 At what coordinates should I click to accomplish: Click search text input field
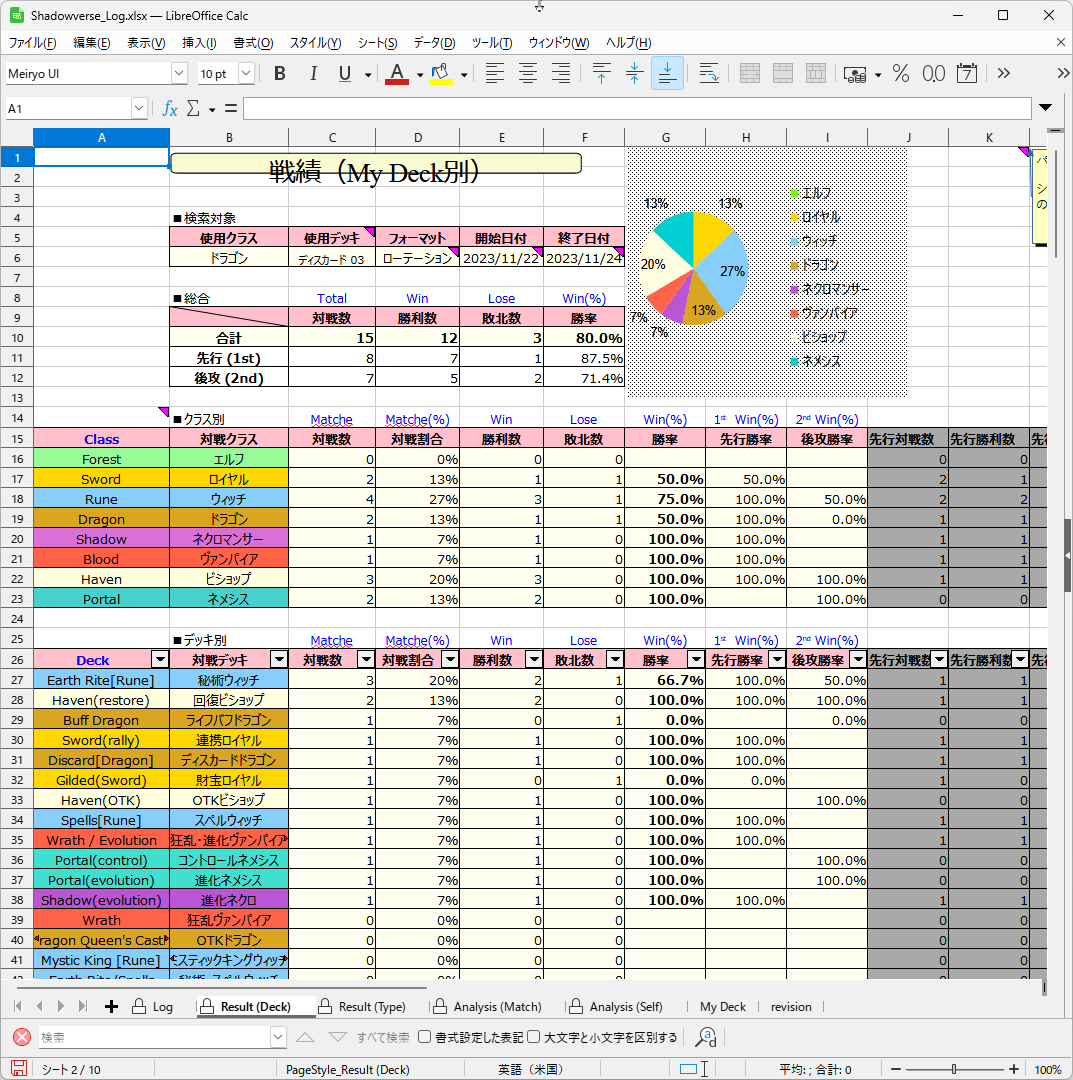pos(154,1037)
